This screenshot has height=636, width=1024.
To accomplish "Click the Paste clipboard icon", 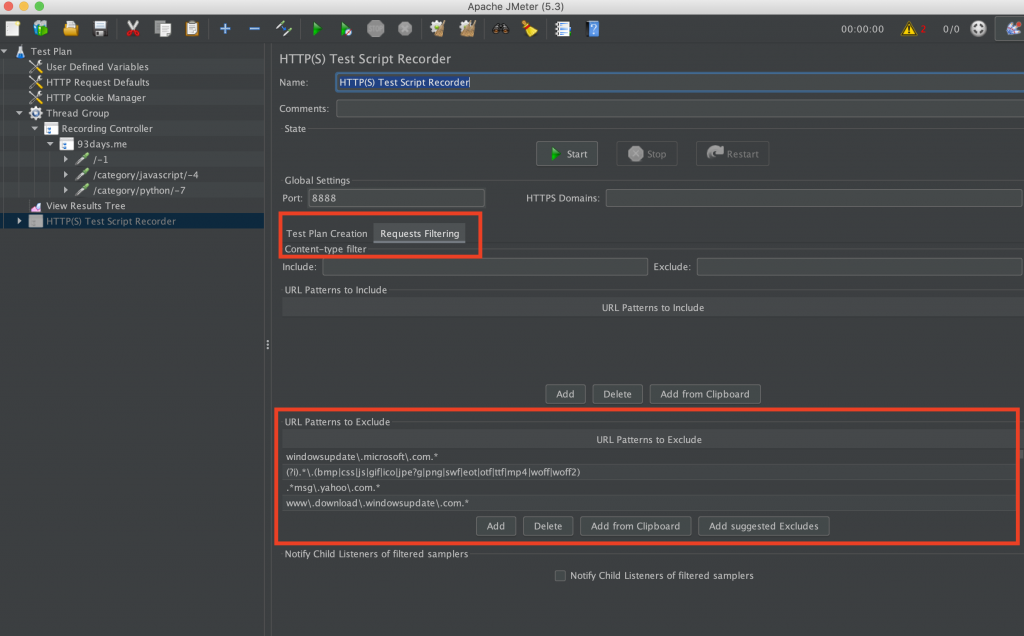I will [192, 29].
